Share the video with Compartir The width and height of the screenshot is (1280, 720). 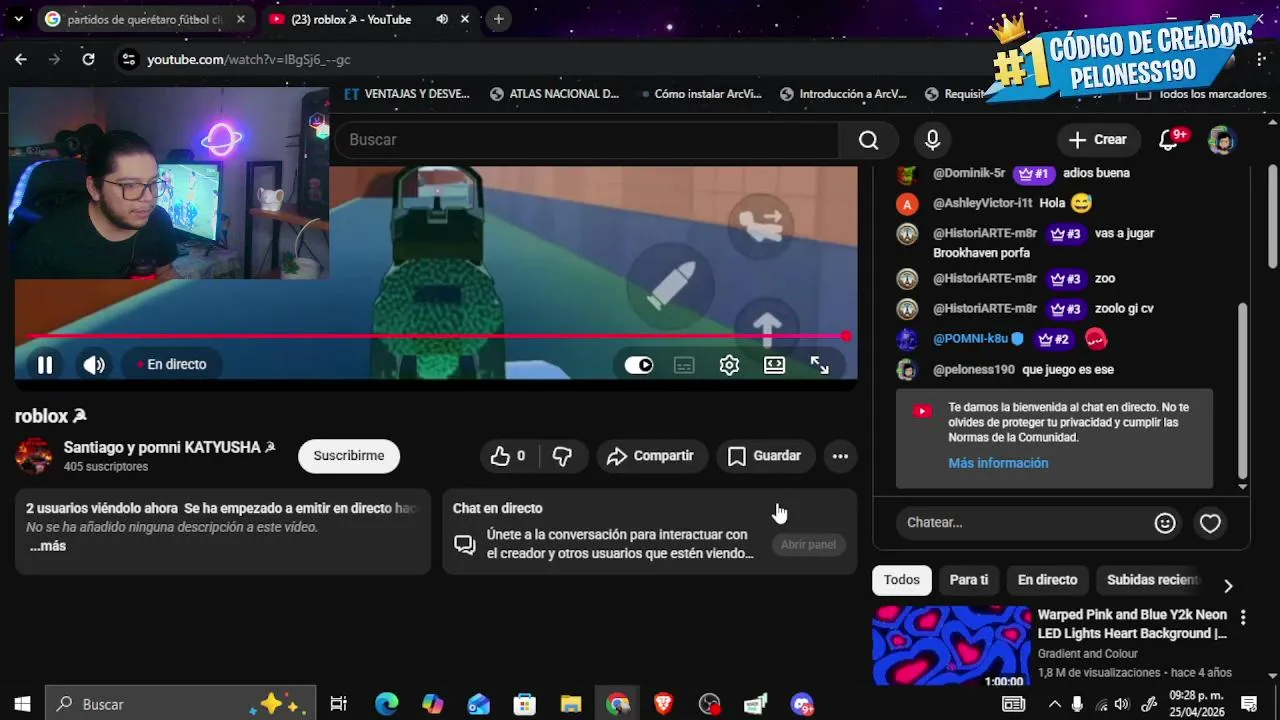click(651, 456)
